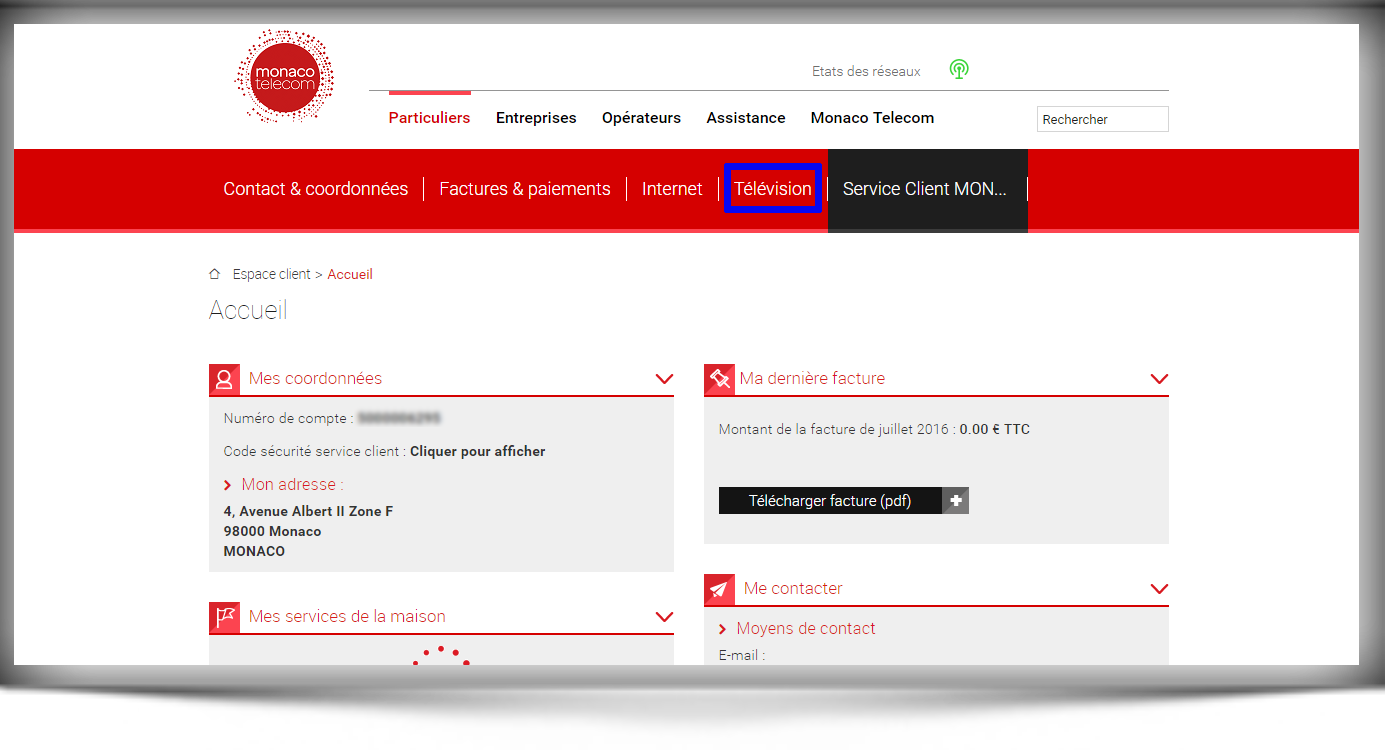Switch to the Entreprises tab

click(x=536, y=118)
